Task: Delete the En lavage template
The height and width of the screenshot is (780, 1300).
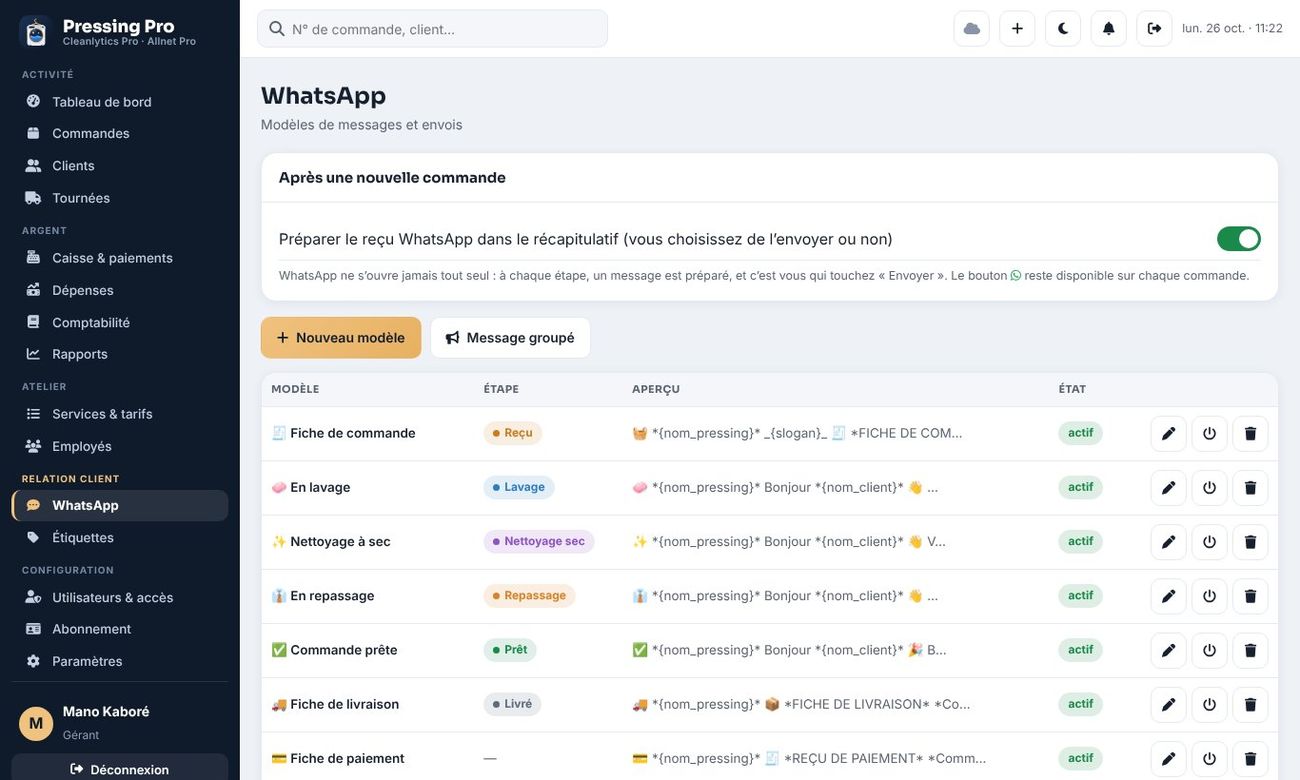Action: coord(1250,488)
